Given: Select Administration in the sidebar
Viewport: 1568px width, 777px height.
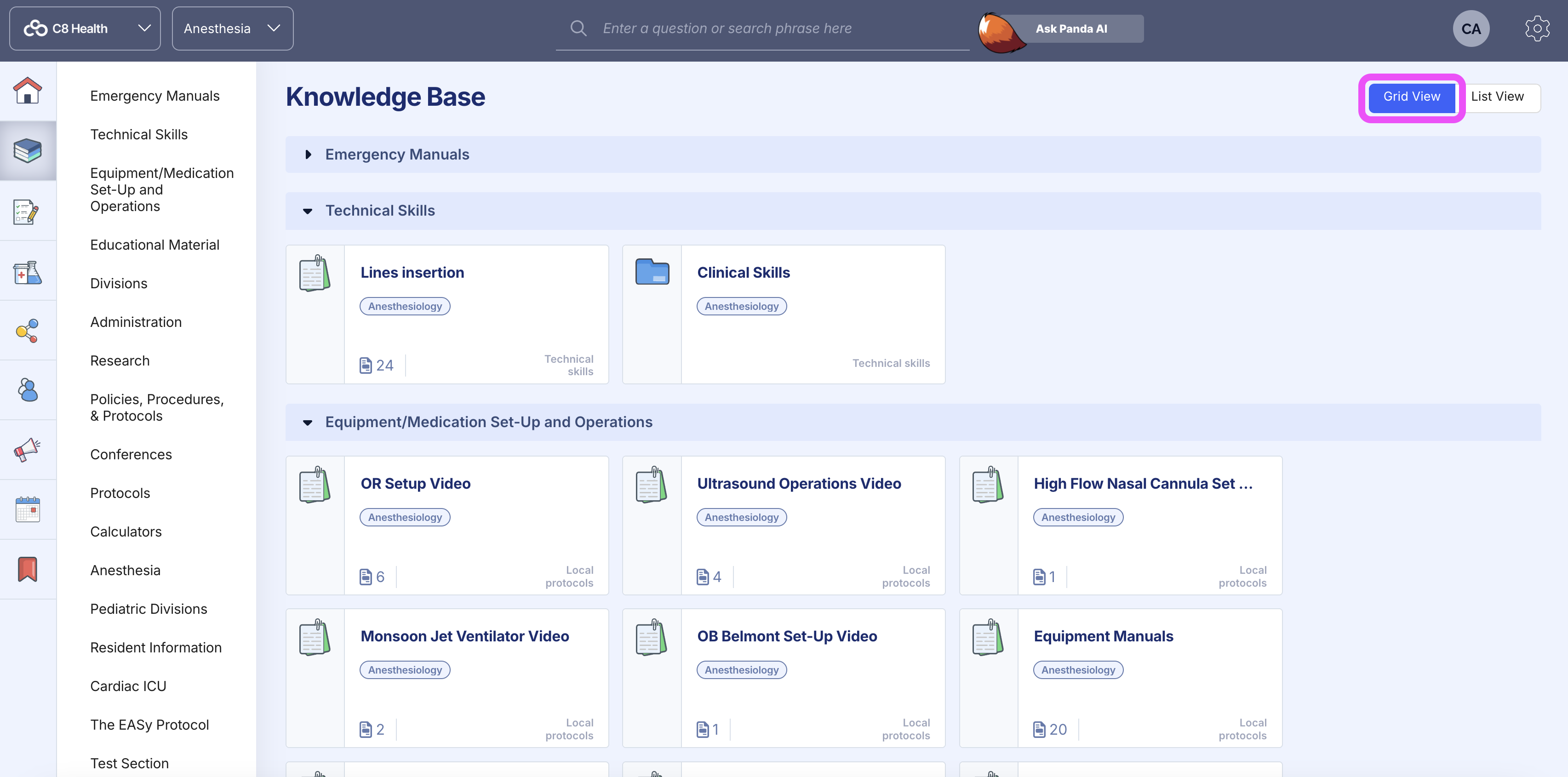Looking at the screenshot, I should pyautogui.click(x=136, y=322).
